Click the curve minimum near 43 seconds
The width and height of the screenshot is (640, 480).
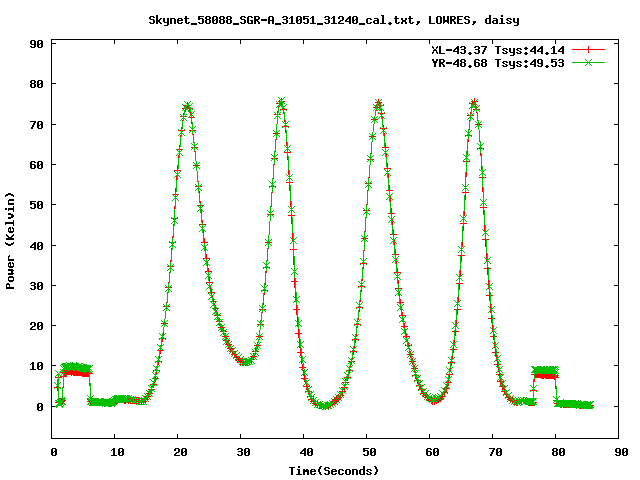324,406
